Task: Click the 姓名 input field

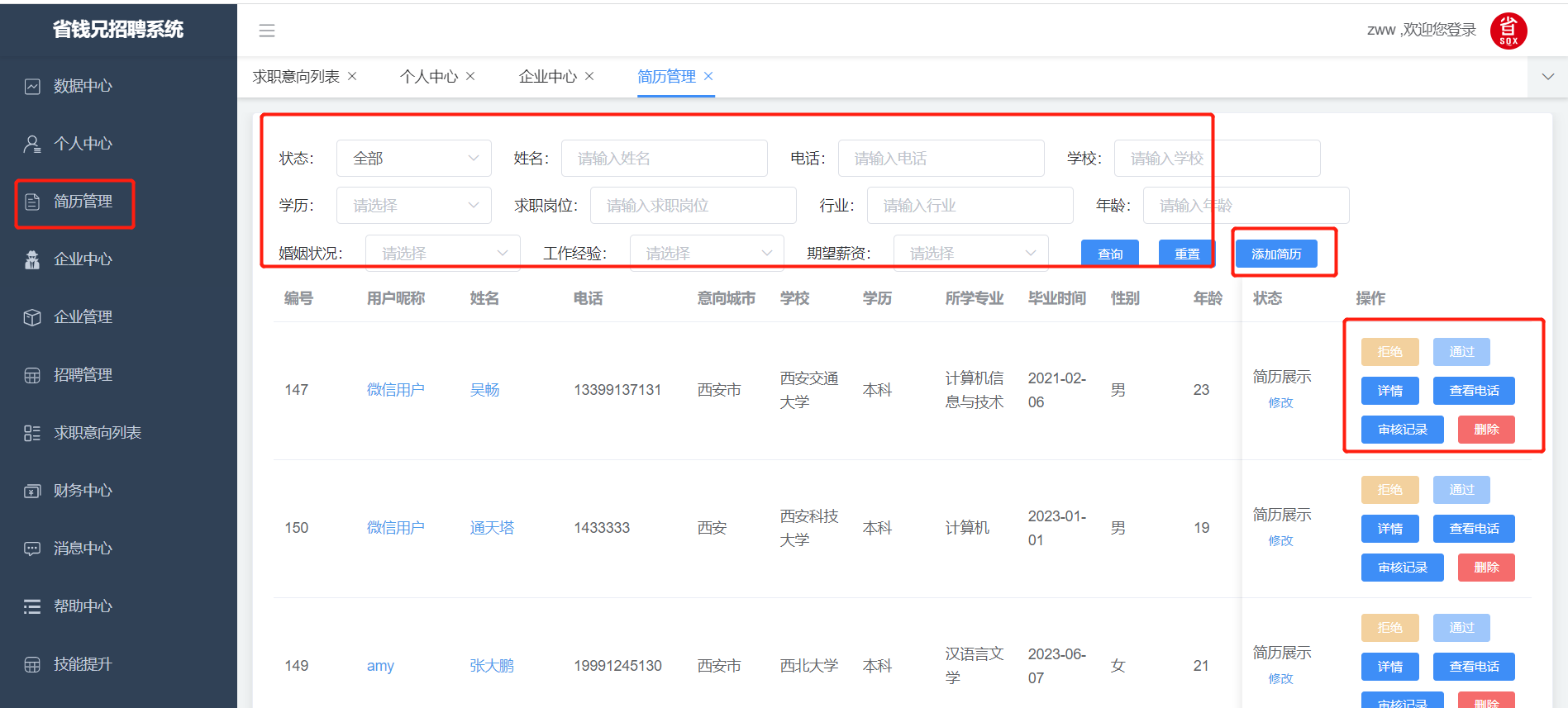Action: point(664,158)
